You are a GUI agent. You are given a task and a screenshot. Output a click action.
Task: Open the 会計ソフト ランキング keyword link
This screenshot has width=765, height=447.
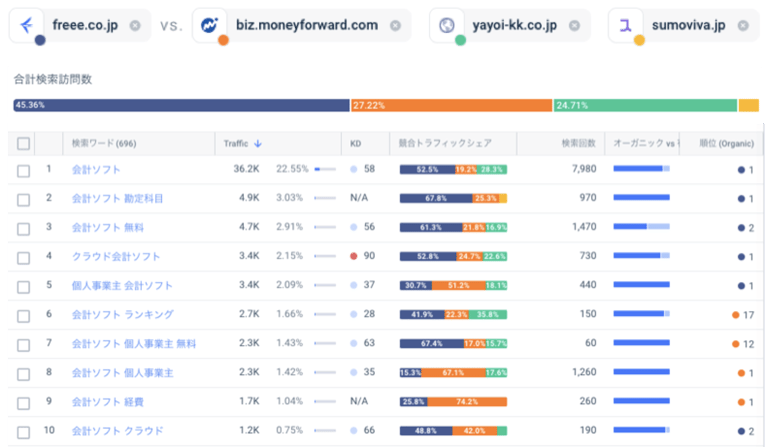click(x=122, y=315)
